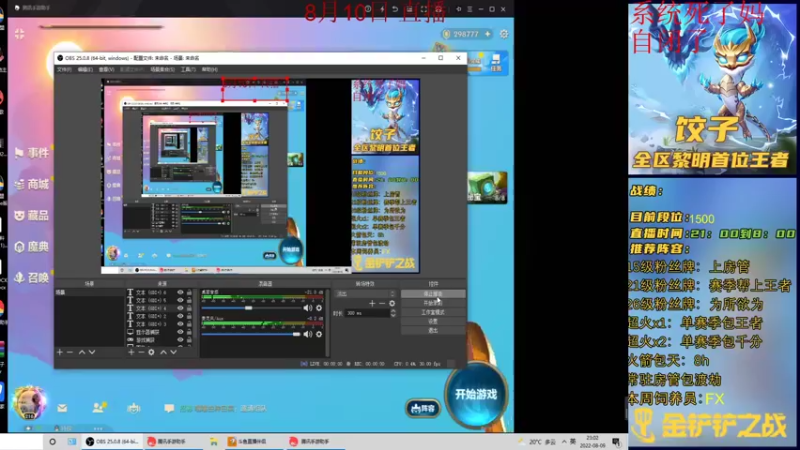Hide the 文本 (GDI+) 6 source

tap(180, 292)
